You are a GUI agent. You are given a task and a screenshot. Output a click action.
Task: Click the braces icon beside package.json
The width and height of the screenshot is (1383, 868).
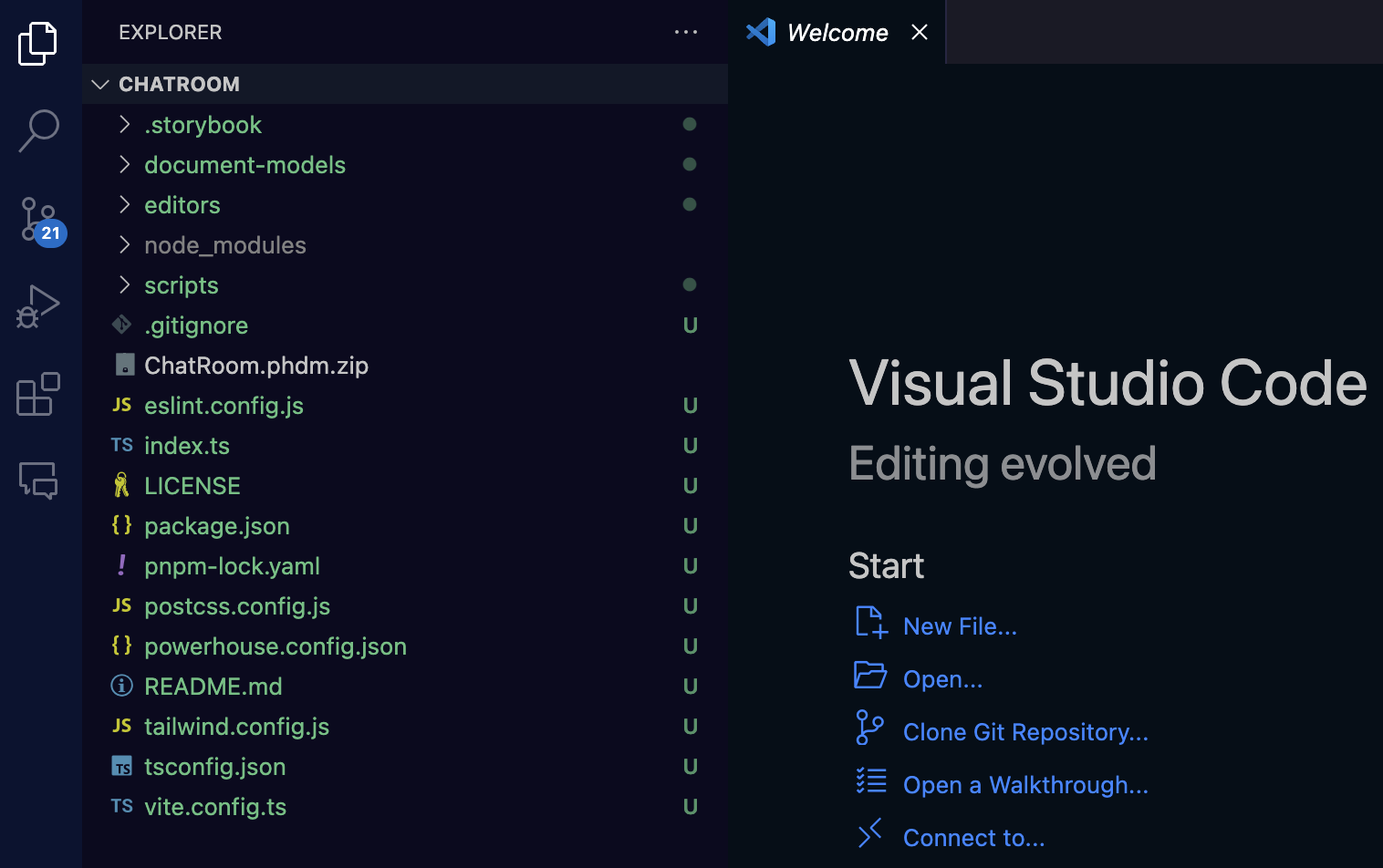[121, 525]
